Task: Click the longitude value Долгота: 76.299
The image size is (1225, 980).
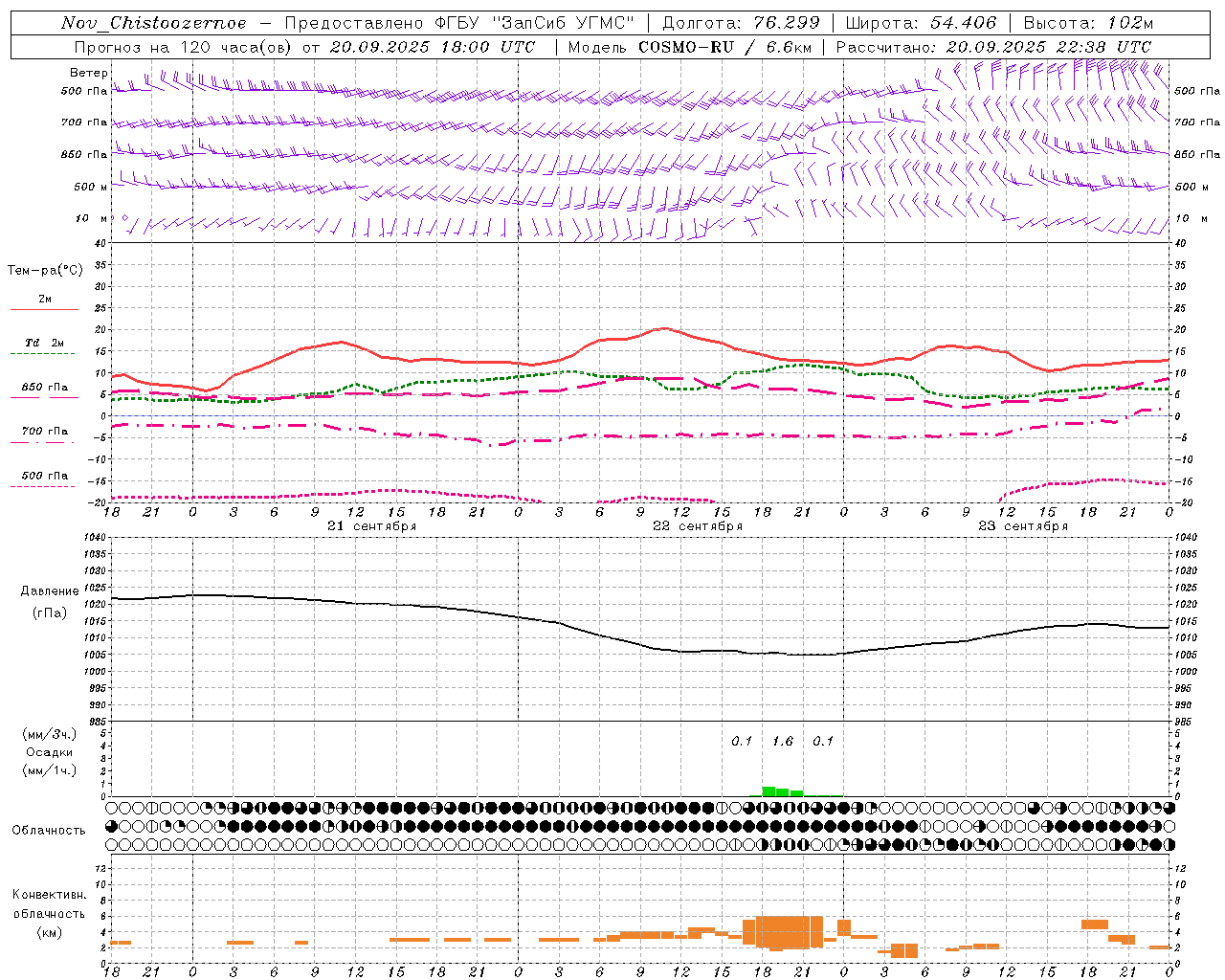Action: click(741, 23)
